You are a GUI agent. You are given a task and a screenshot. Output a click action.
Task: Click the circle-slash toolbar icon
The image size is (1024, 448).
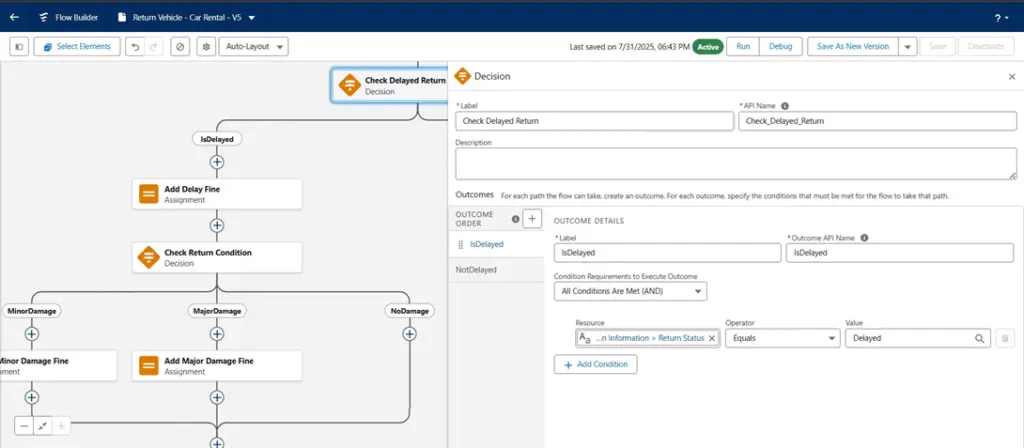pyautogui.click(x=180, y=47)
